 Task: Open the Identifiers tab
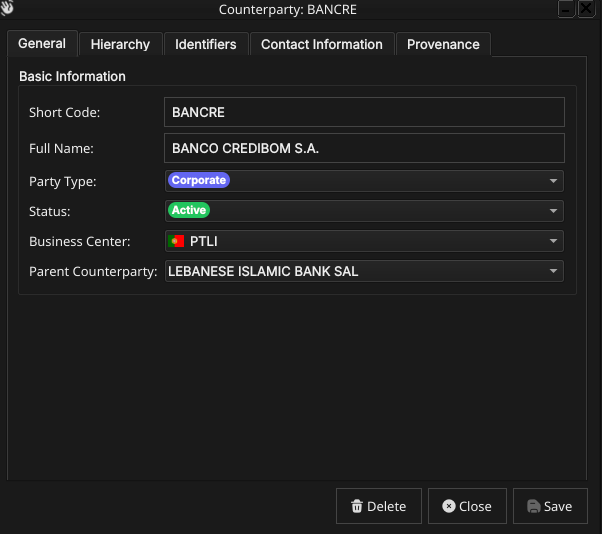(x=206, y=44)
